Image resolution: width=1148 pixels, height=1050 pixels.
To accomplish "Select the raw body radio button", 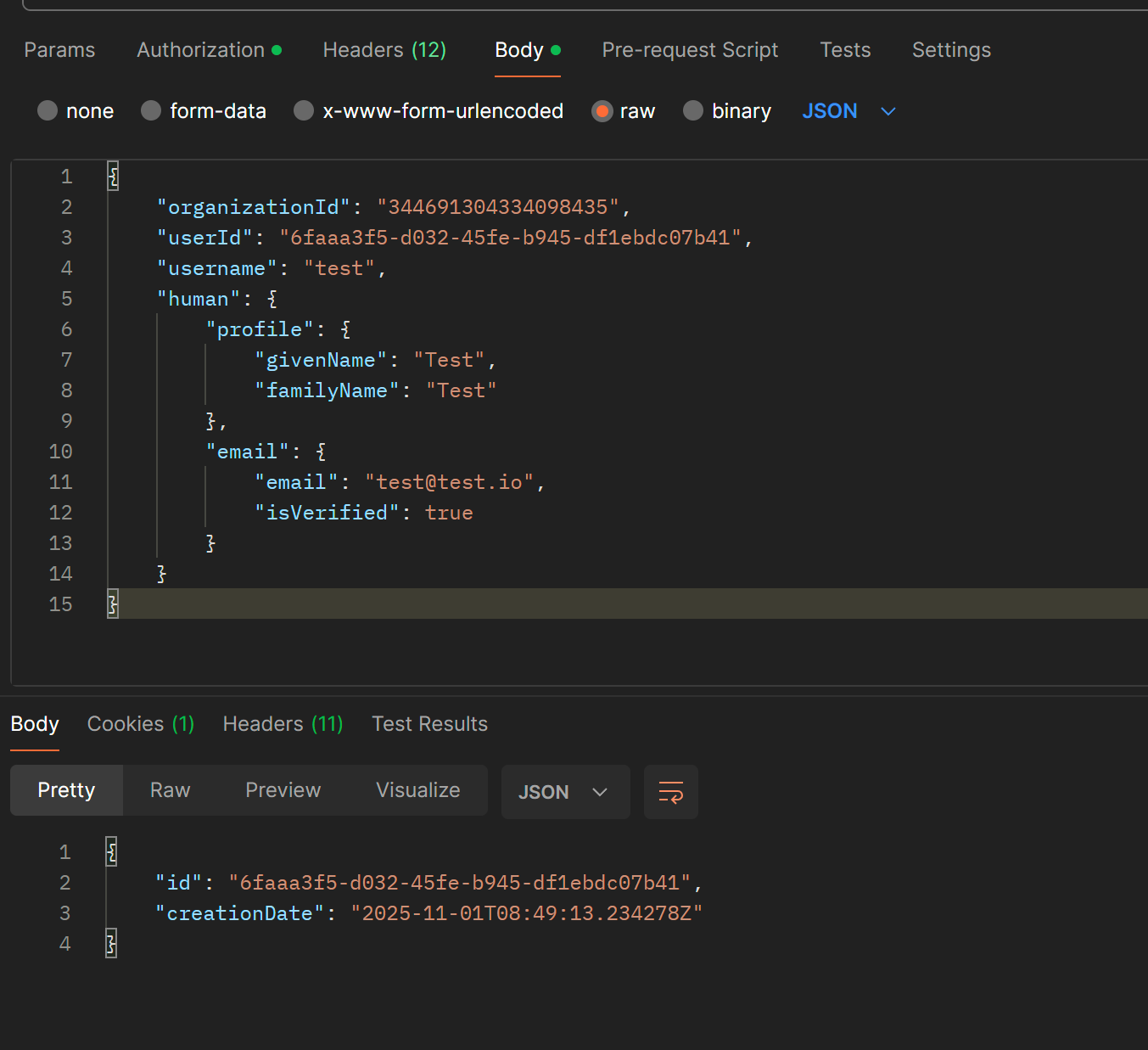I will (602, 111).
